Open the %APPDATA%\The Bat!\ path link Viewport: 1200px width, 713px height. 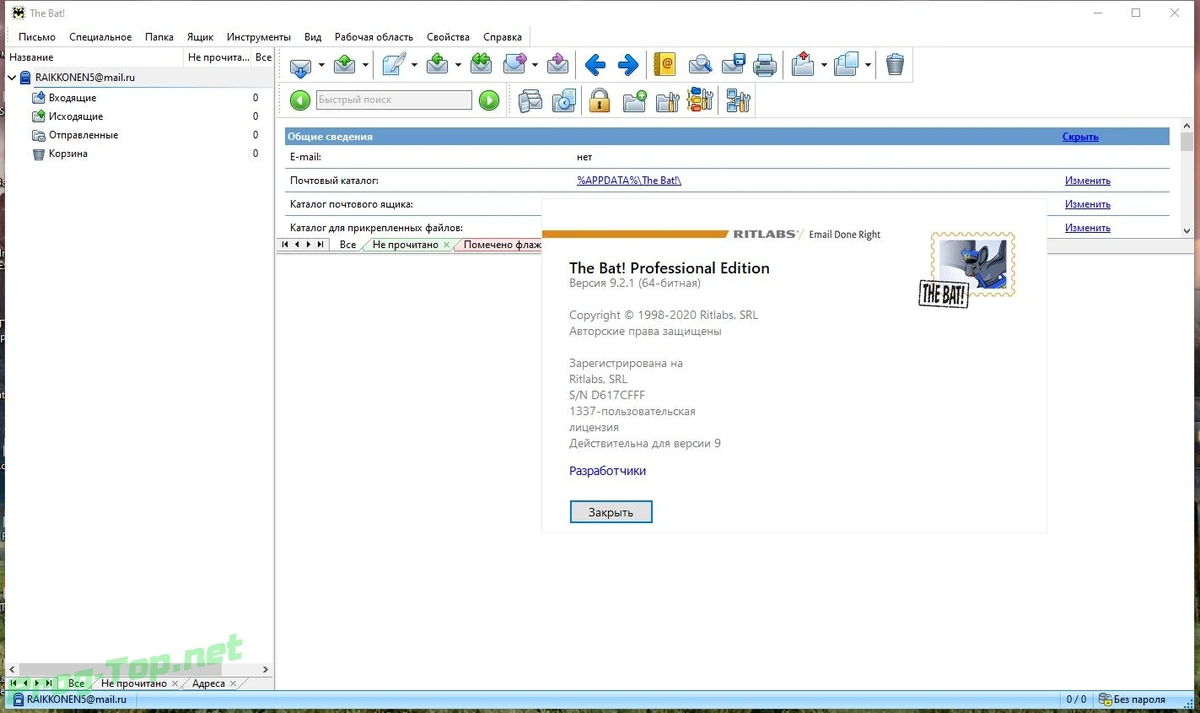(629, 181)
